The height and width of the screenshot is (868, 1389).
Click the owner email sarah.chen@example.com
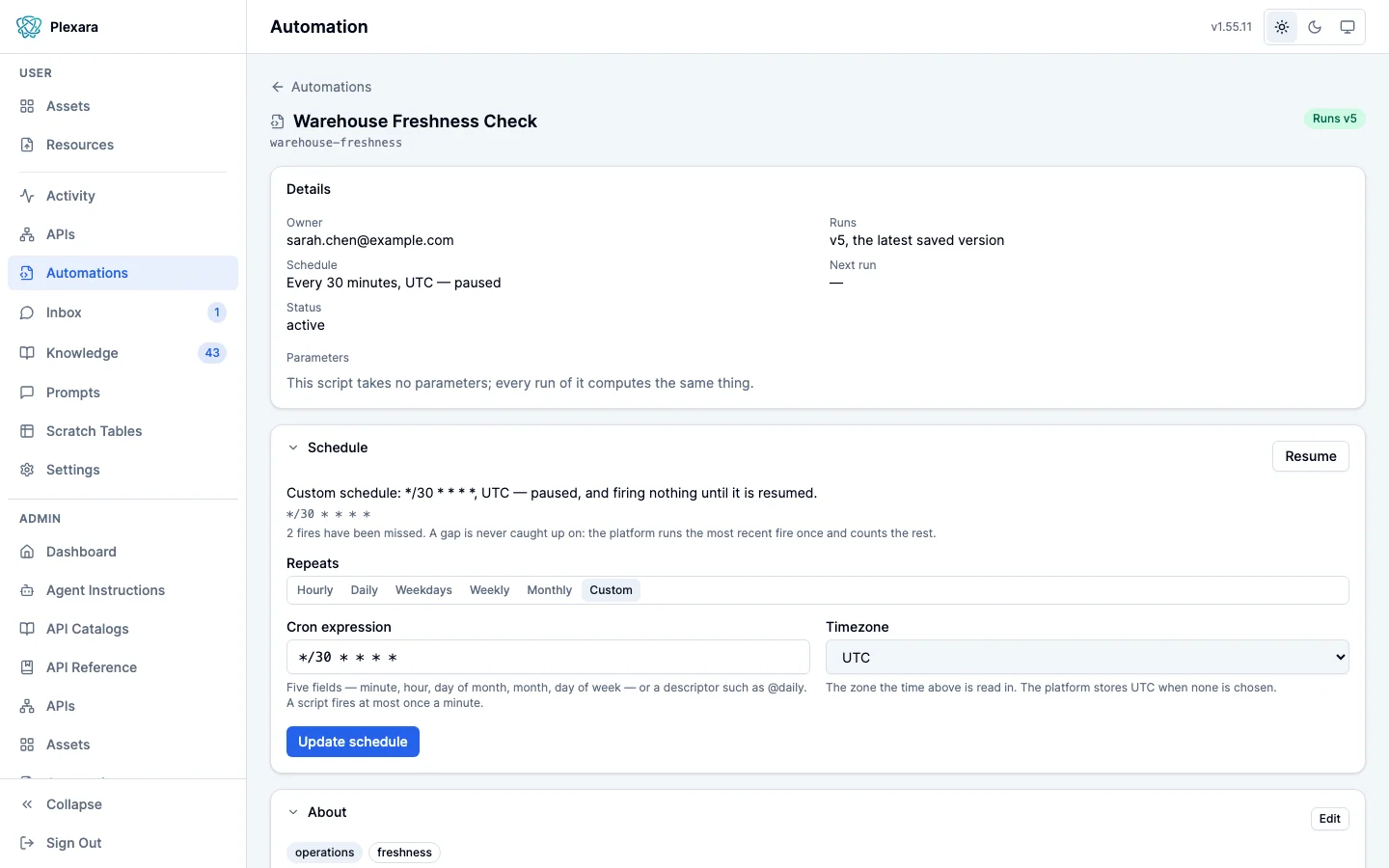(370, 240)
